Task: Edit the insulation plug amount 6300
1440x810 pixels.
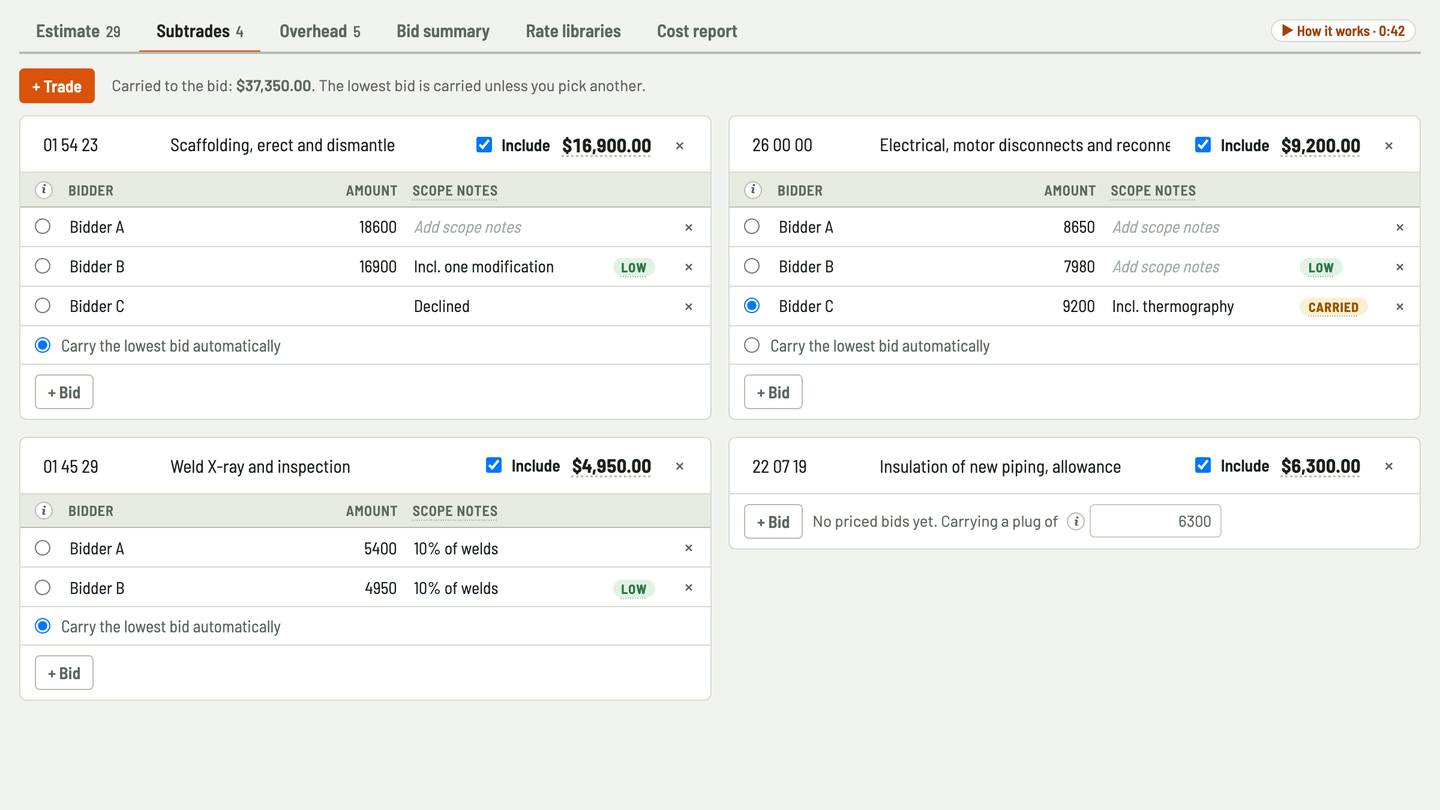Action: pyautogui.click(x=1155, y=521)
